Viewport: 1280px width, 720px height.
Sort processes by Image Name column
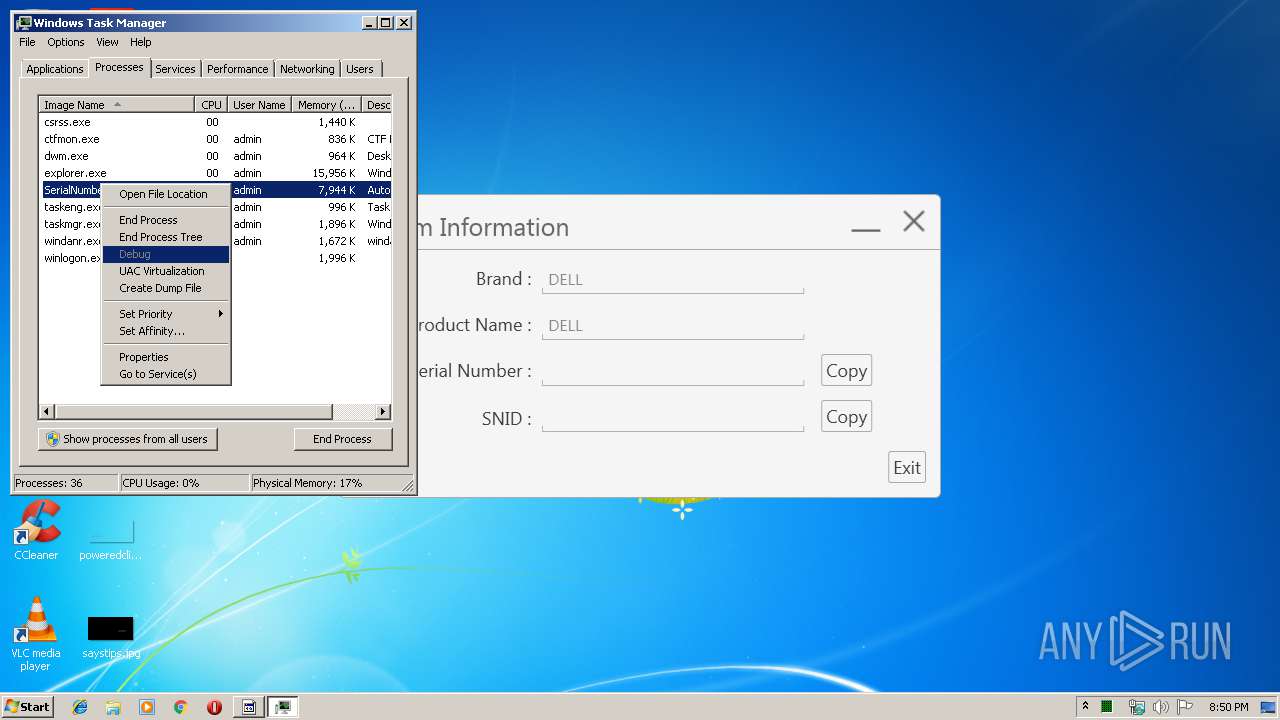tap(117, 105)
